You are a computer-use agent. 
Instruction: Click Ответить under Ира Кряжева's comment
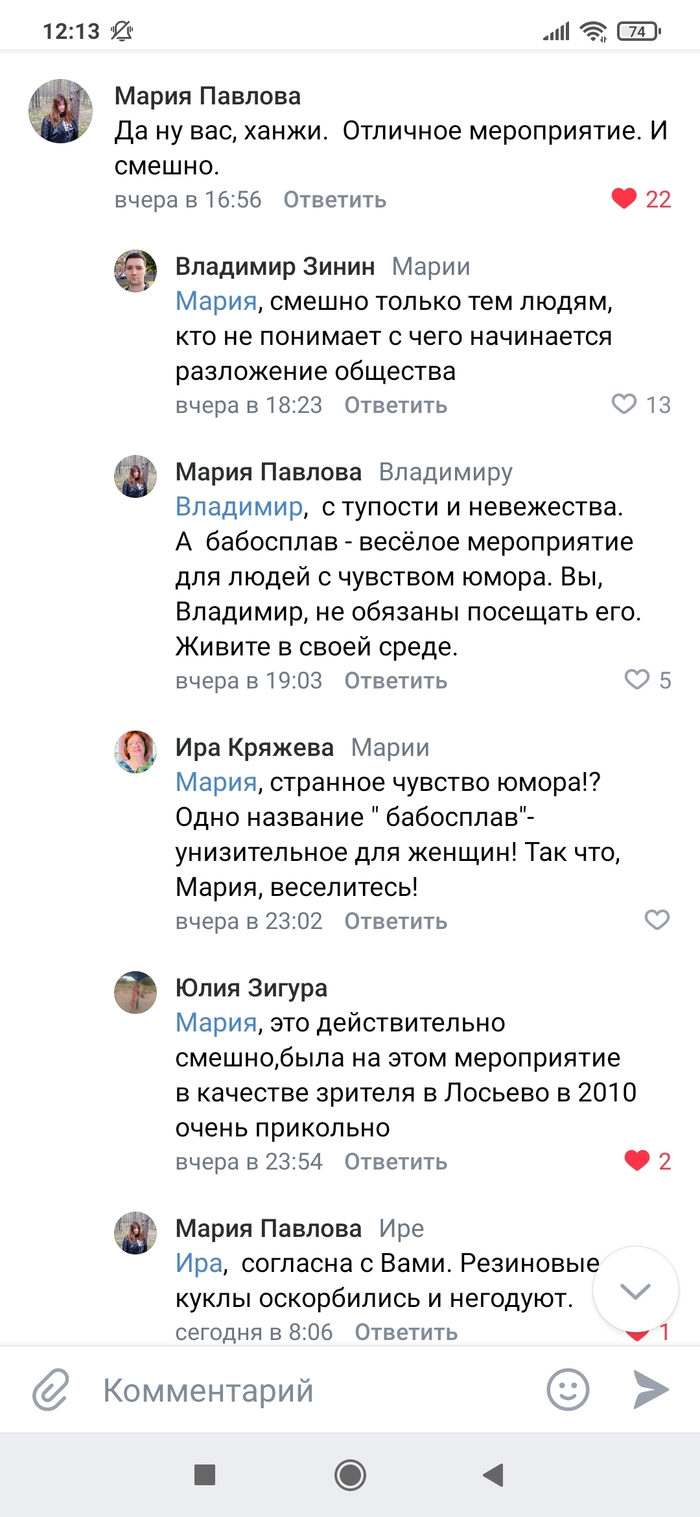[x=395, y=921]
